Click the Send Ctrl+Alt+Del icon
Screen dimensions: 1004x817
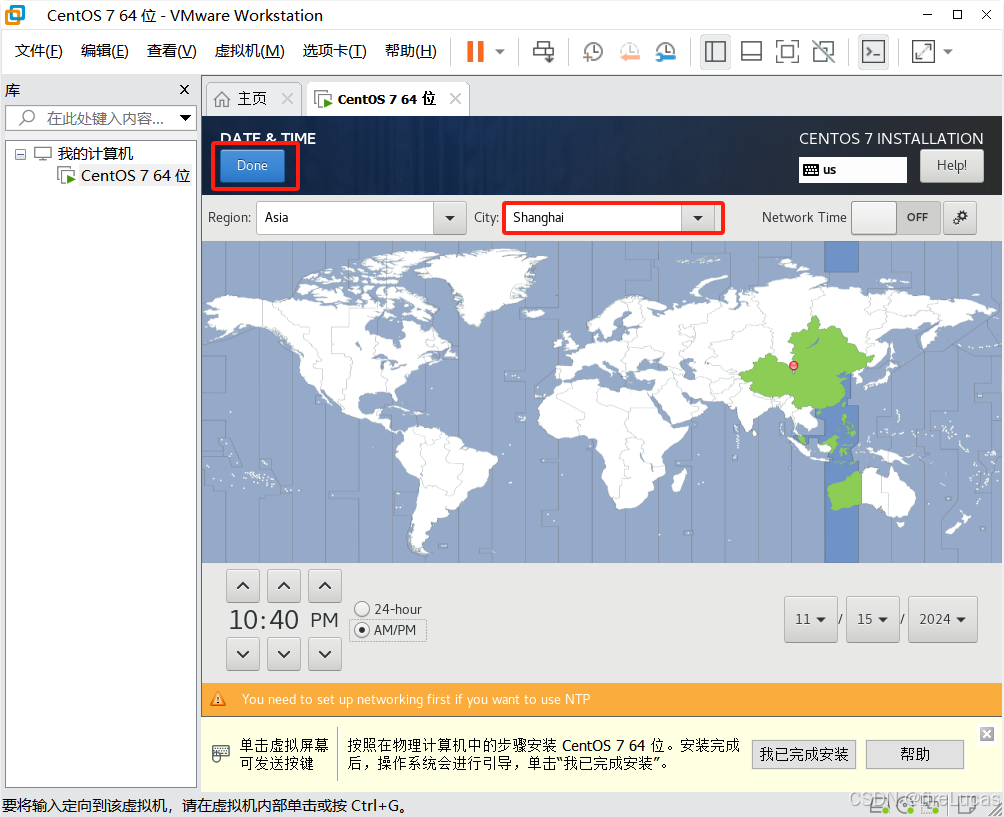click(544, 51)
